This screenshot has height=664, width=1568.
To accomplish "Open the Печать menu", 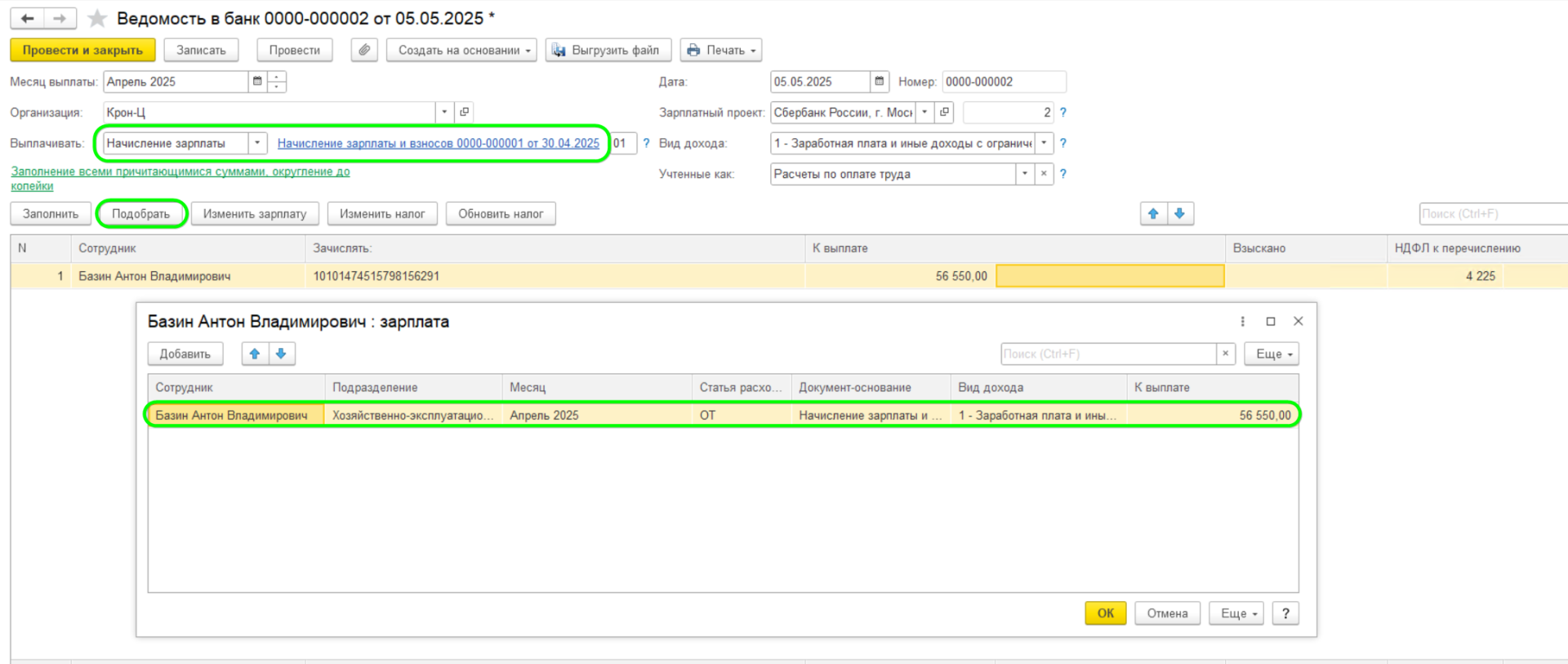I will (x=721, y=50).
